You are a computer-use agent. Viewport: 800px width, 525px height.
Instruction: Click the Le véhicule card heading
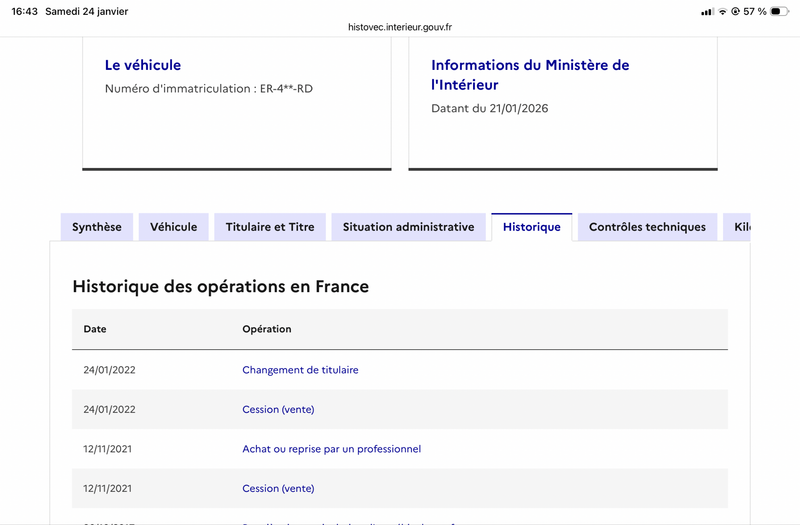(x=143, y=65)
